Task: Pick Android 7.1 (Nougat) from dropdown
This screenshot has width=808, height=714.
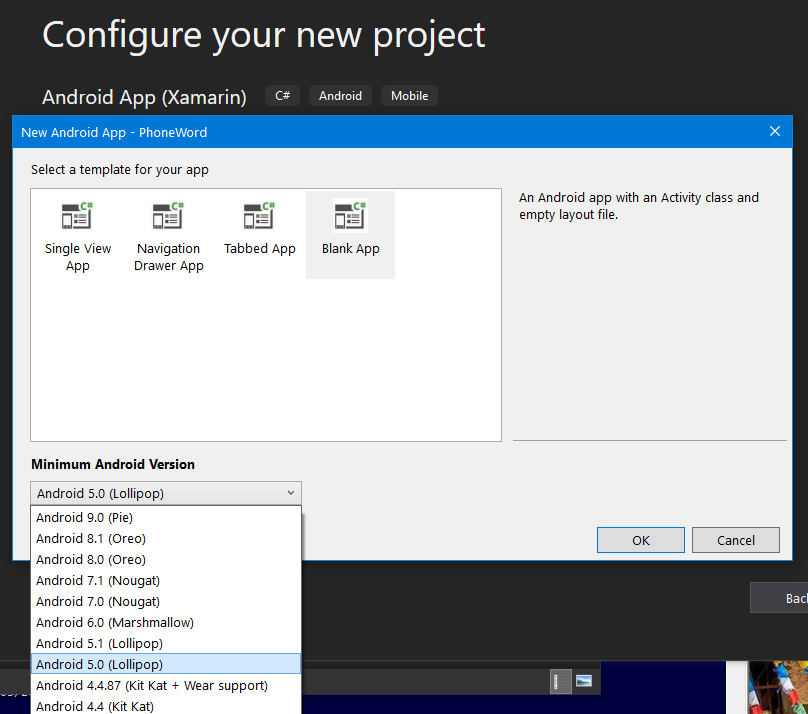Action: pyautogui.click(x=97, y=580)
